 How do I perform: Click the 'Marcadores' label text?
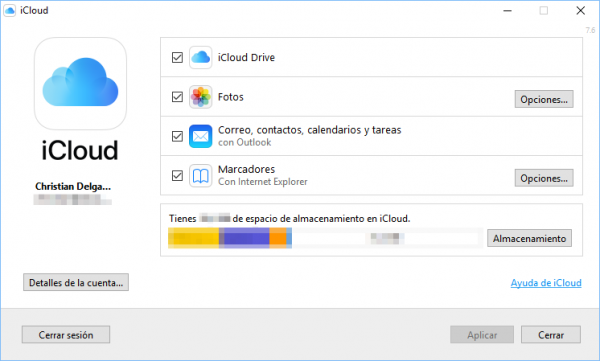[246, 169]
